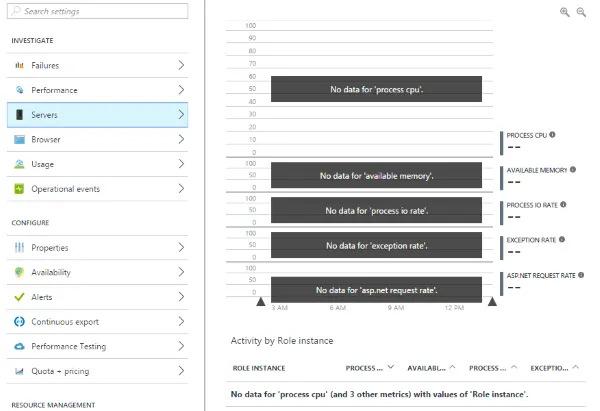
Task: Click the Performance icon in sidebar
Action: [x=20, y=90]
